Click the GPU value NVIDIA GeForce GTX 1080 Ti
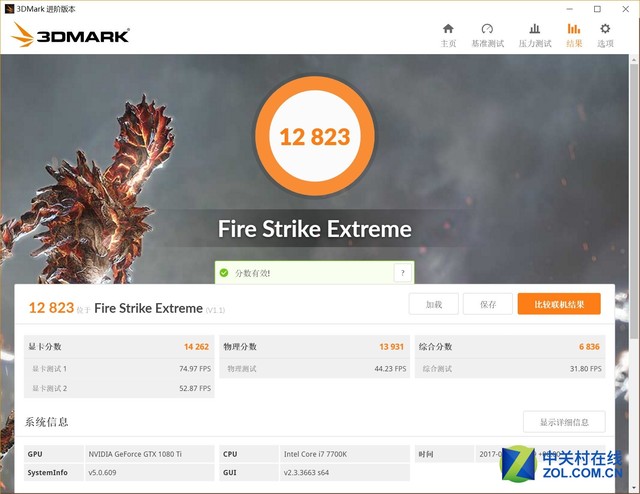Image resolution: width=640 pixels, height=494 pixels. [x=135, y=454]
